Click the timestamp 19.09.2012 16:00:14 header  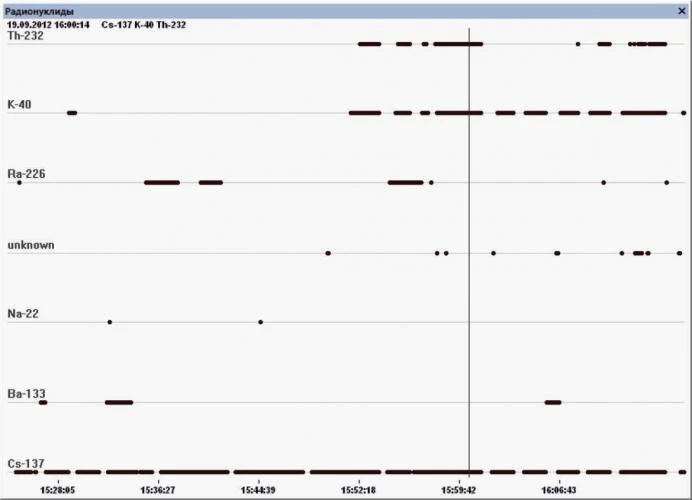pos(48,25)
